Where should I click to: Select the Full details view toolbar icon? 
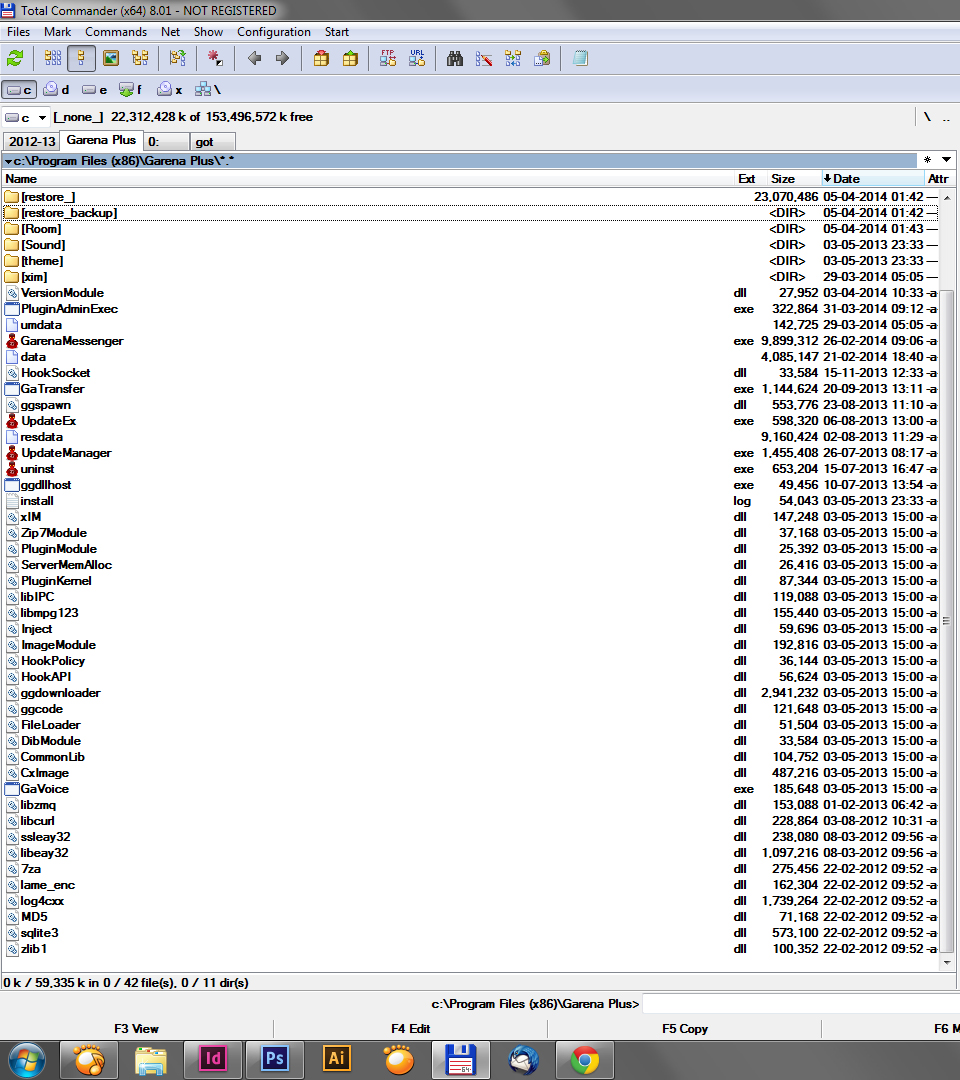point(81,59)
